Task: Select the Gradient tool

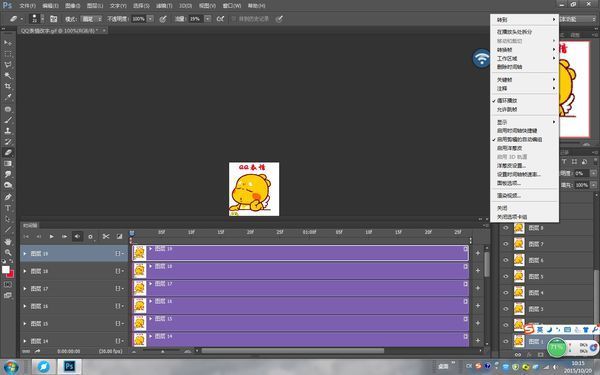Action: (x=8, y=163)
